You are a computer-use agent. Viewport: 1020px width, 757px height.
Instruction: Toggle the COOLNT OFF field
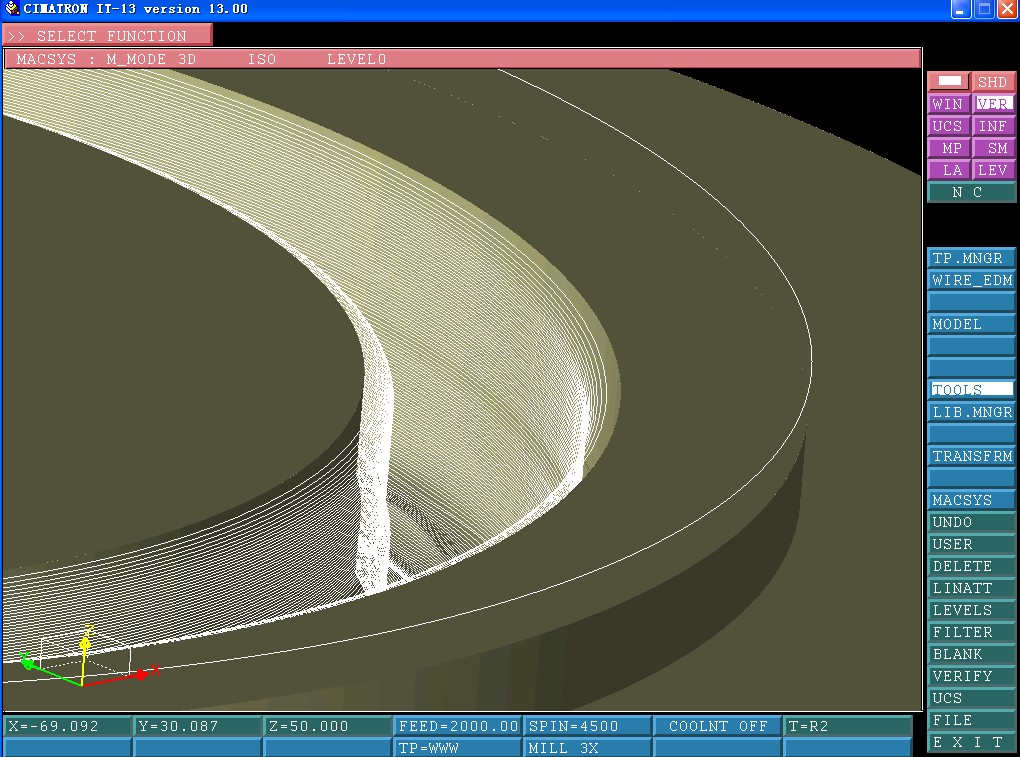[x=718, y=726]
